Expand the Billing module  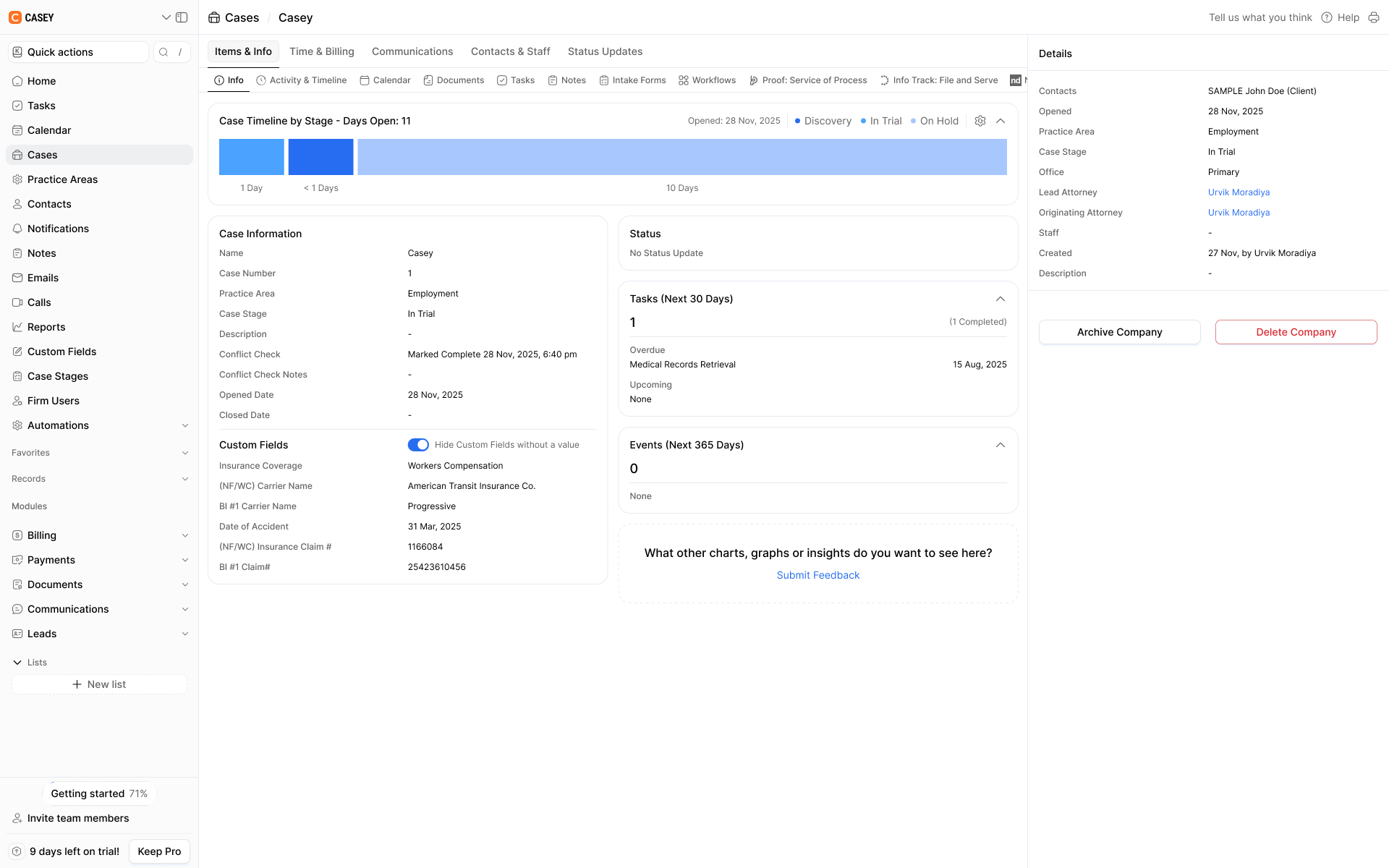click(184, 535)
